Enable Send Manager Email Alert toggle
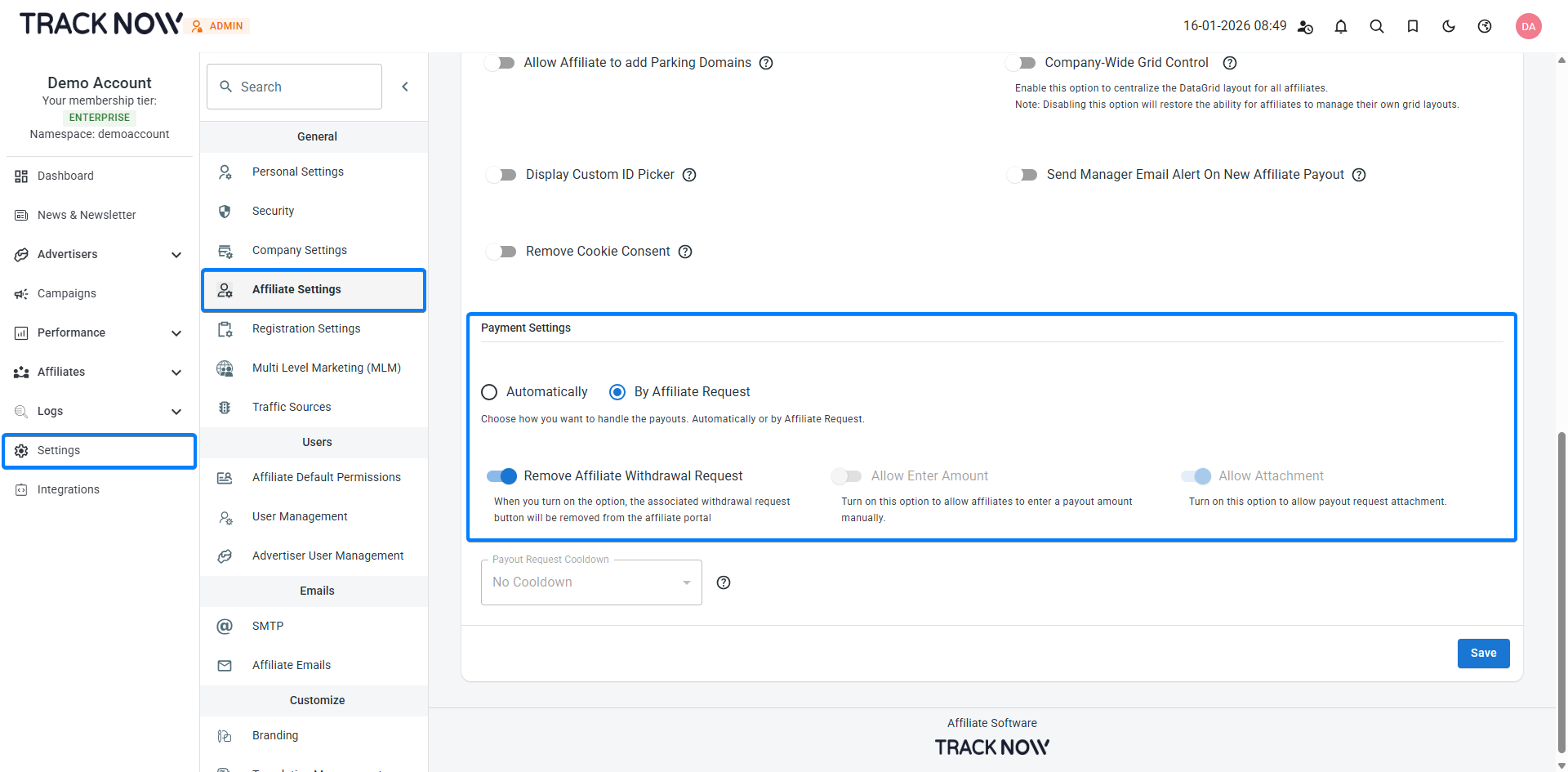Viewport: 1568px width, 772px height. coord(1022,175)
